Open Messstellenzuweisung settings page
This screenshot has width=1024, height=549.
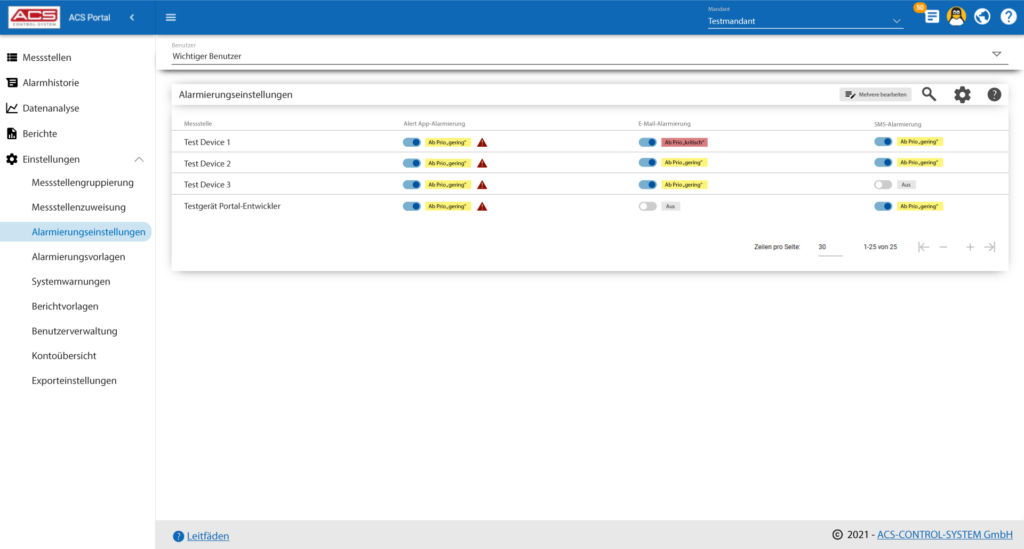[x=78, y=208]
